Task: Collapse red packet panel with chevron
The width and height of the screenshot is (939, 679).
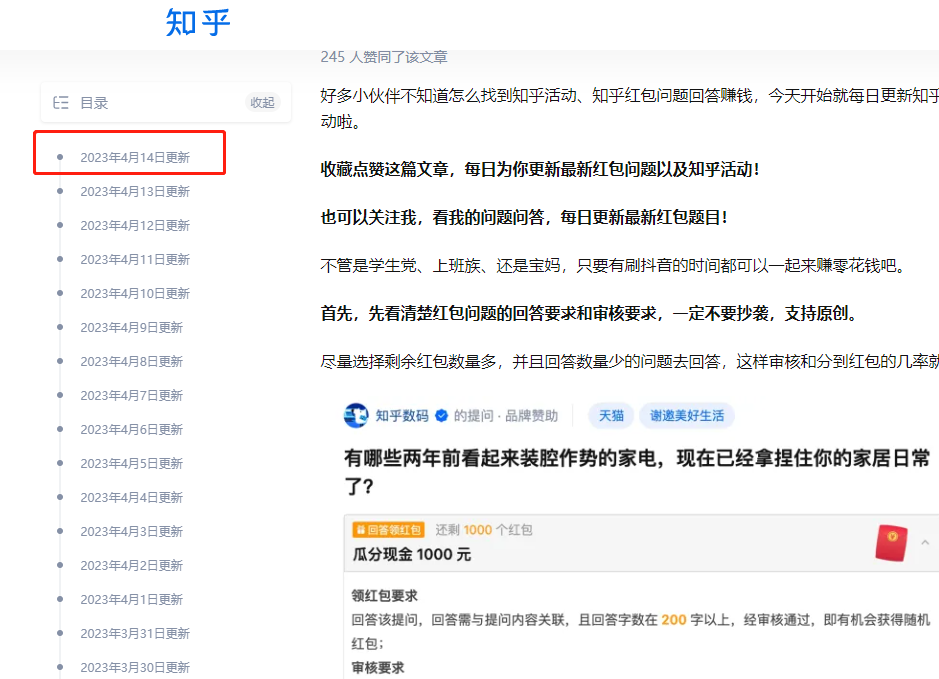Action: pyautogui.click(x=925, y=542)
